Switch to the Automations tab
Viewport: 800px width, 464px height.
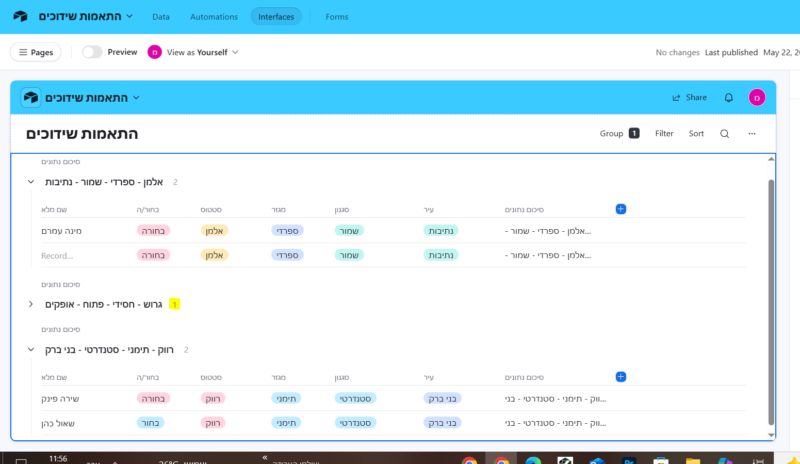215,17
